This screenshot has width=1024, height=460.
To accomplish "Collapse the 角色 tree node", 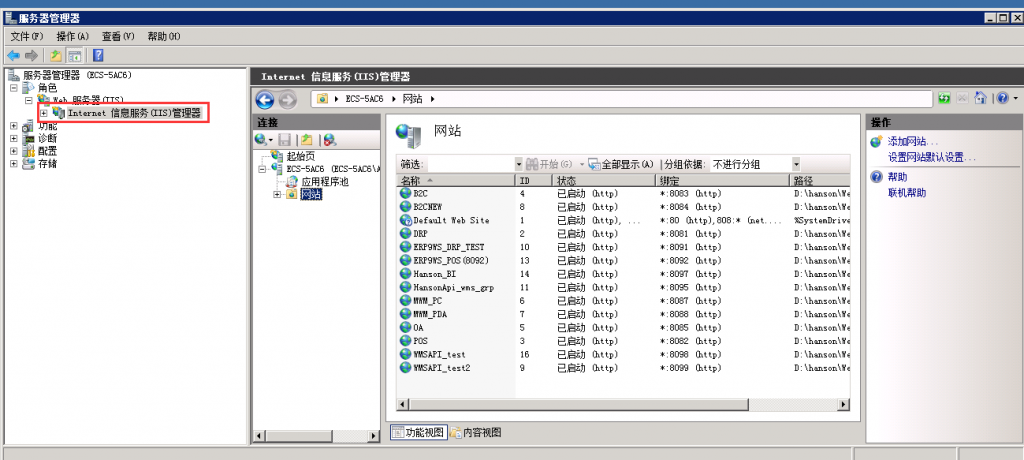I will pos(14,88).
